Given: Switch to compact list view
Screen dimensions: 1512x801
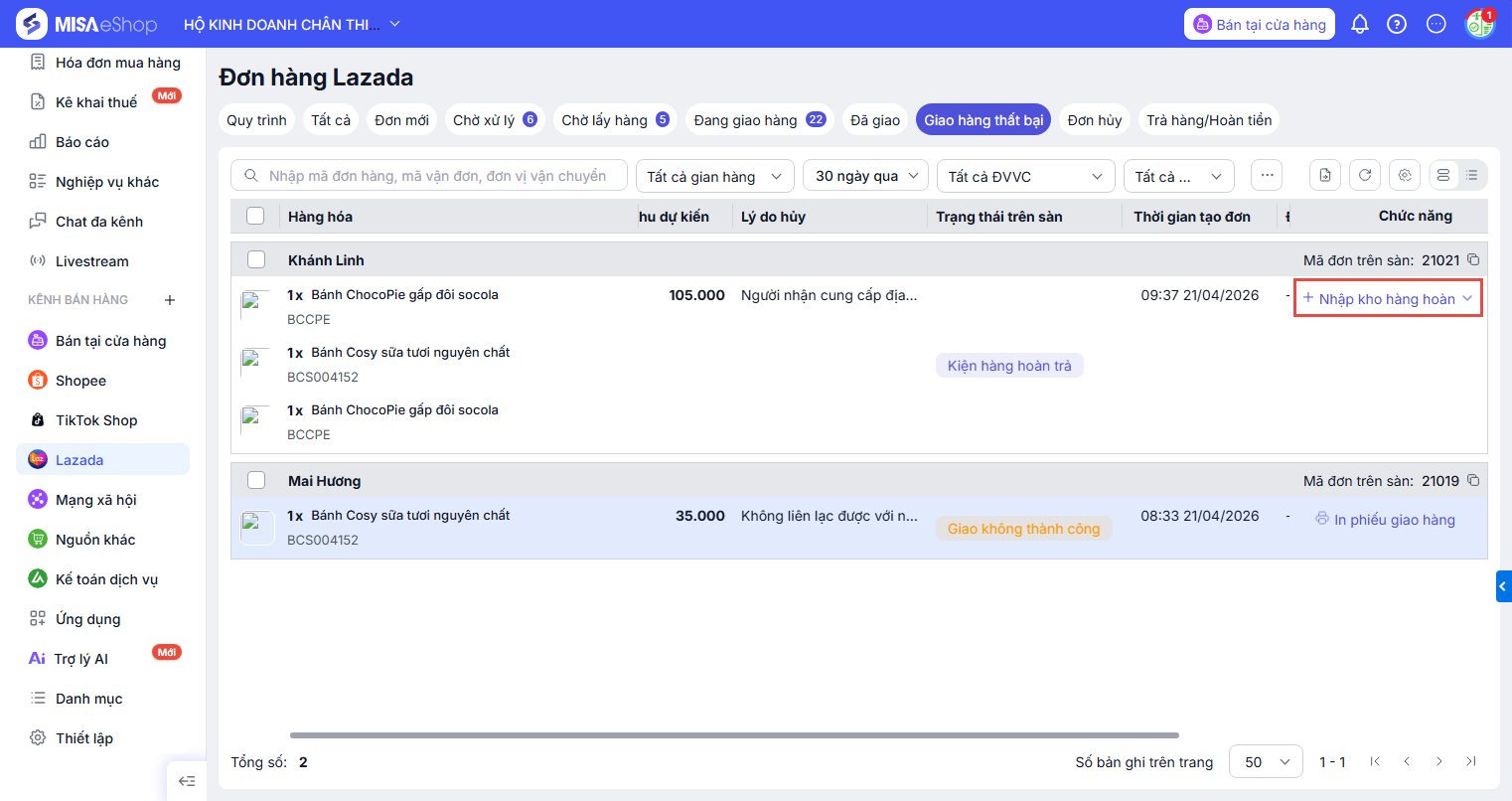Looking at the screenshot, I should pyautogui.click(x=1472, y=175).
